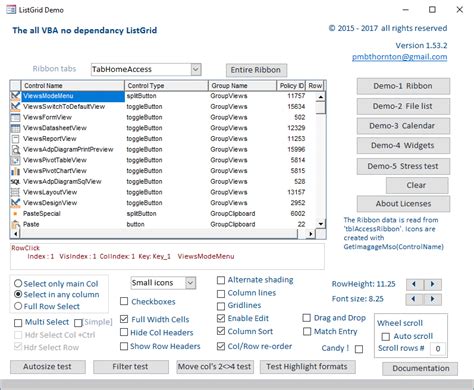The width and height of the screenshot is (474, 390).
Task: Enable Drag and Drop
Action: pyautogui.click(x=307, y=318)
